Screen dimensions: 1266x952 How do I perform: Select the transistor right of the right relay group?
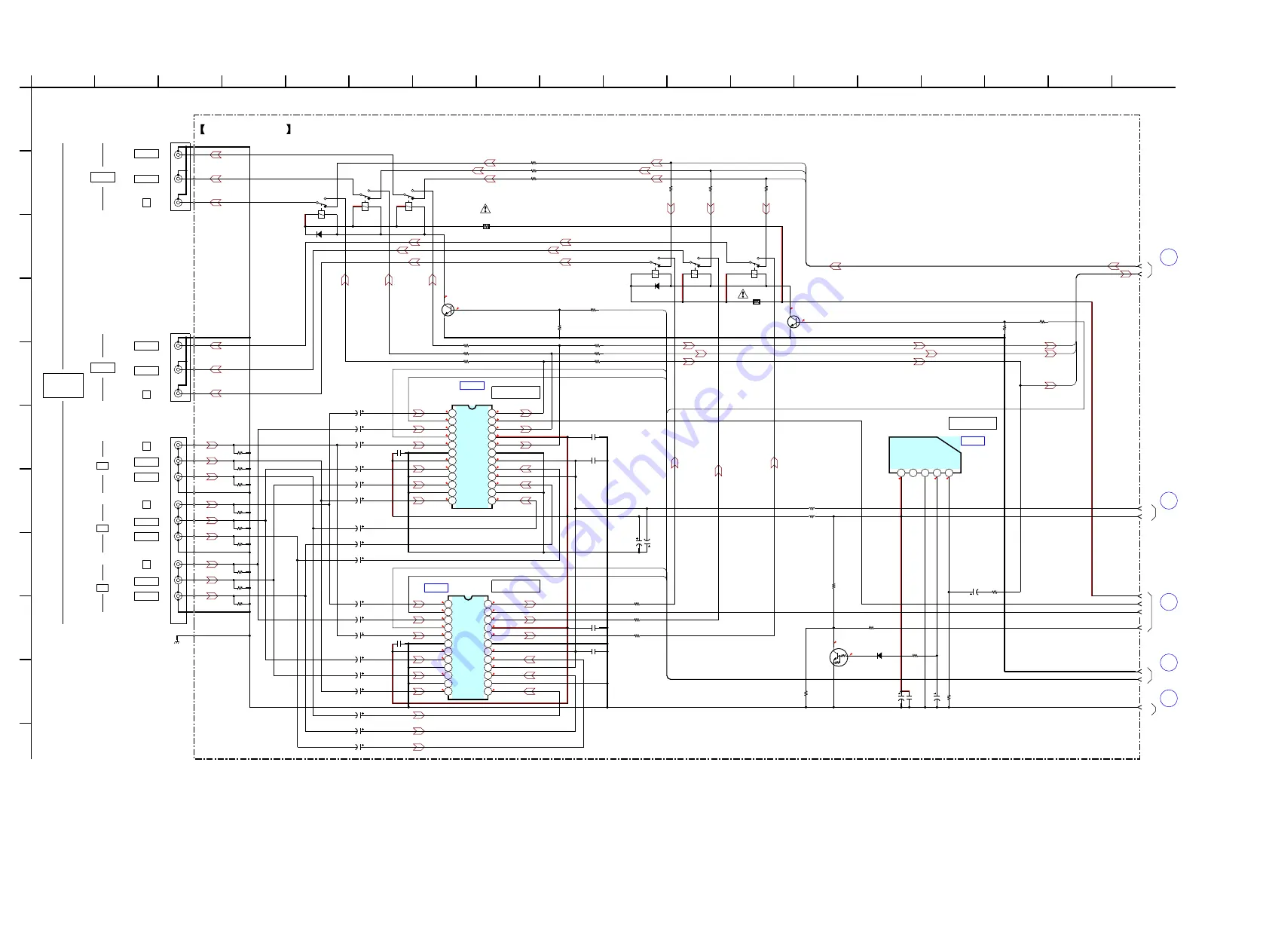tap(794, 322)
